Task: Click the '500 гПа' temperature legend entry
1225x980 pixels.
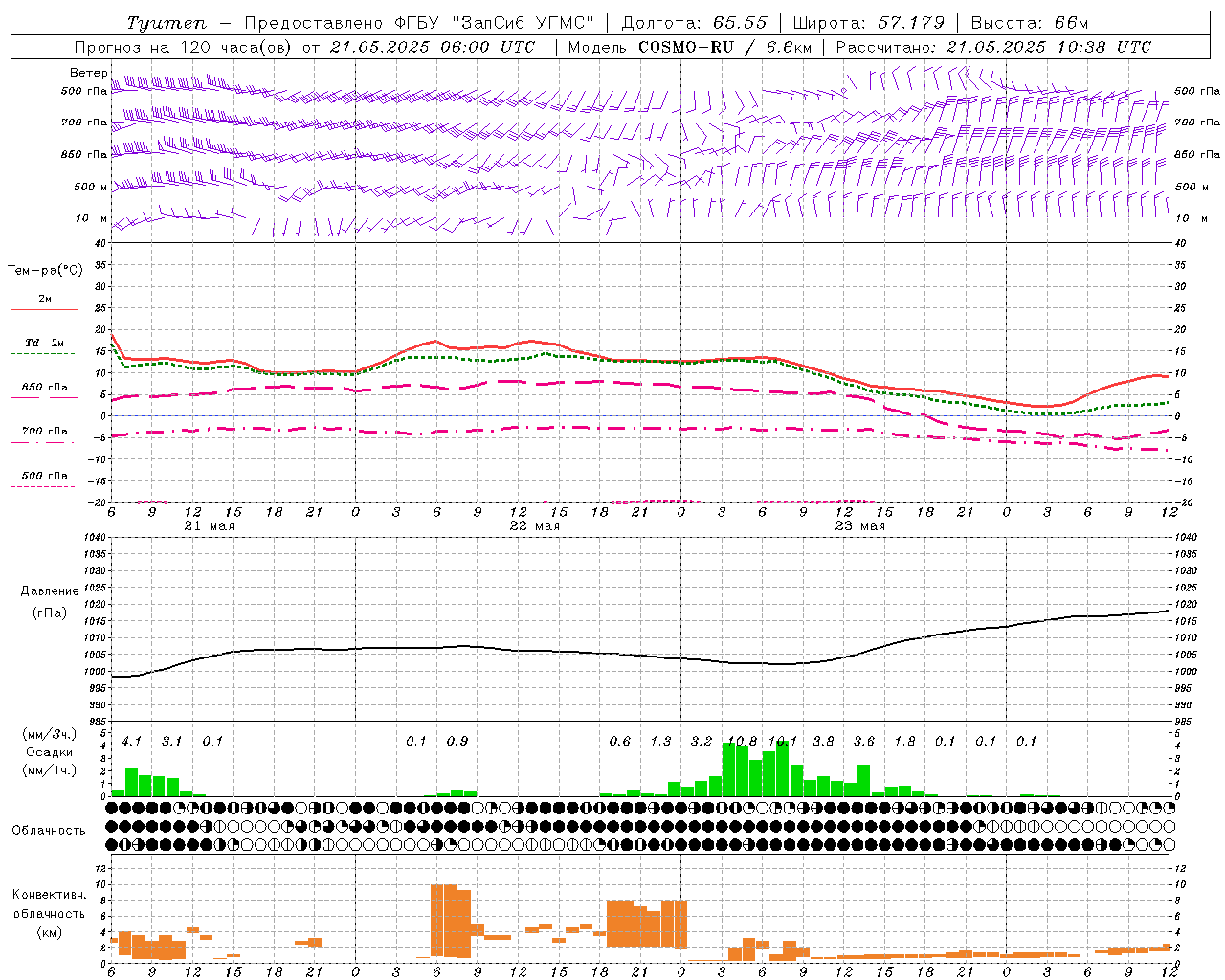Action: (45, 476)
